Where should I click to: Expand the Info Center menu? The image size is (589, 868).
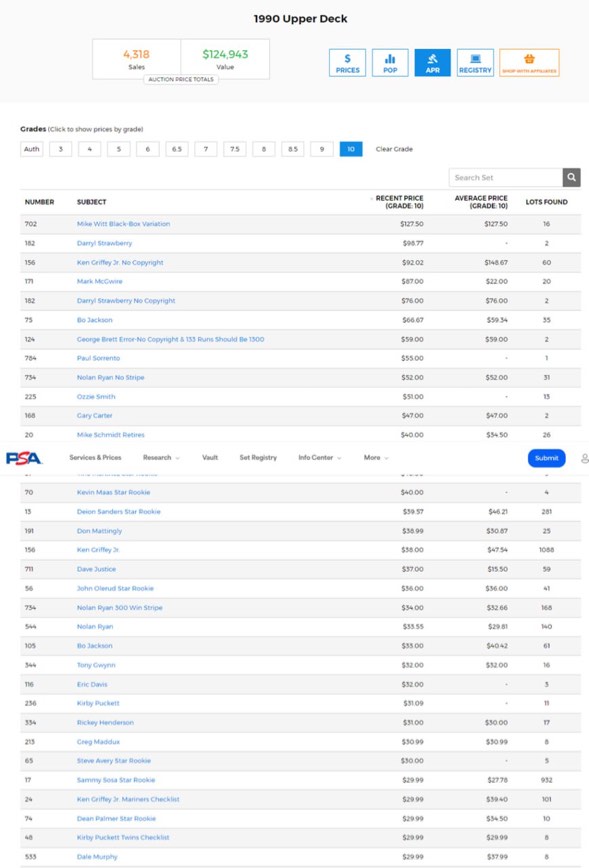coord(320,458)
